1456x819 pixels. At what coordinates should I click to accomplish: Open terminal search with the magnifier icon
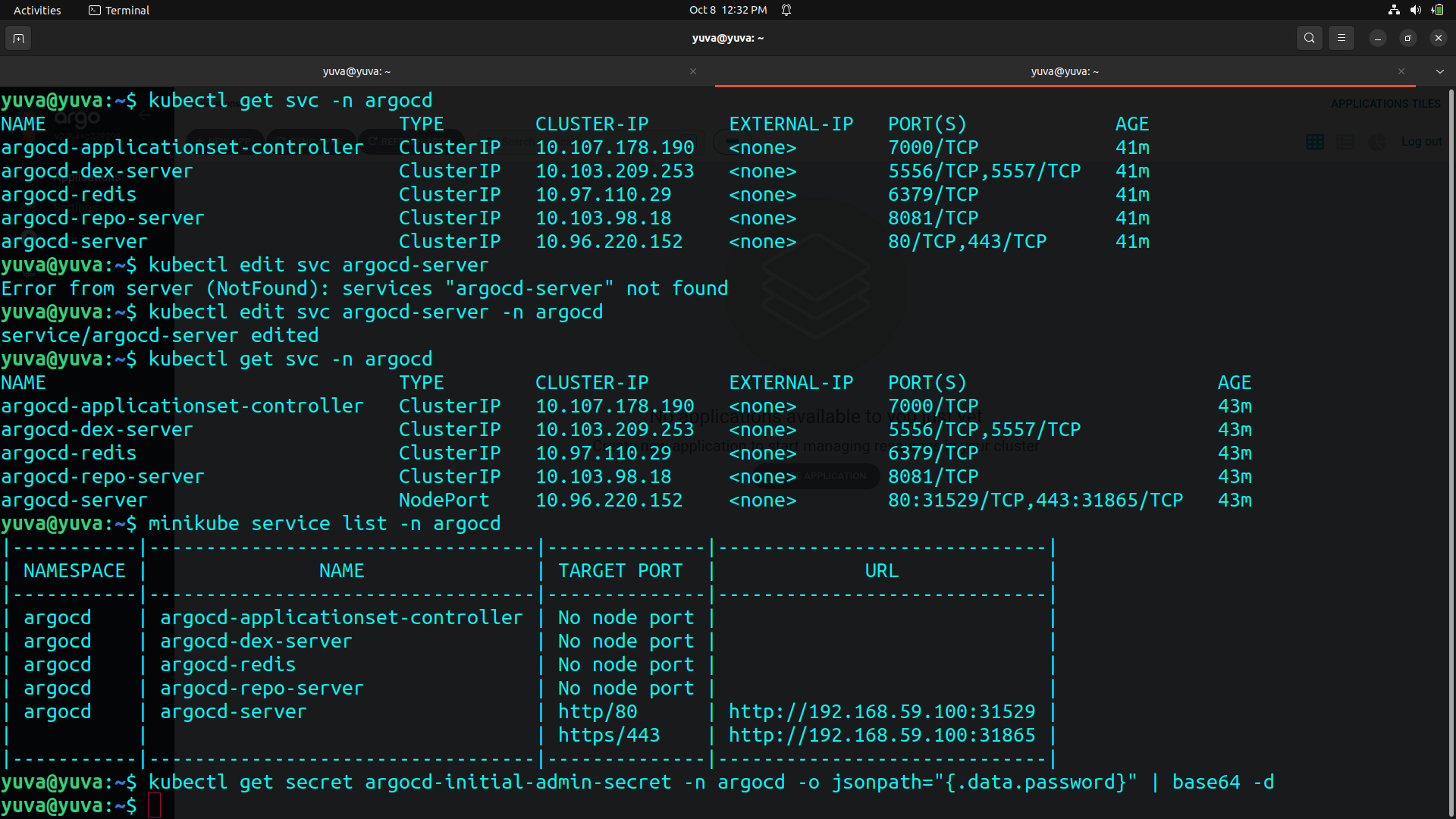[x=1310, y=38]
